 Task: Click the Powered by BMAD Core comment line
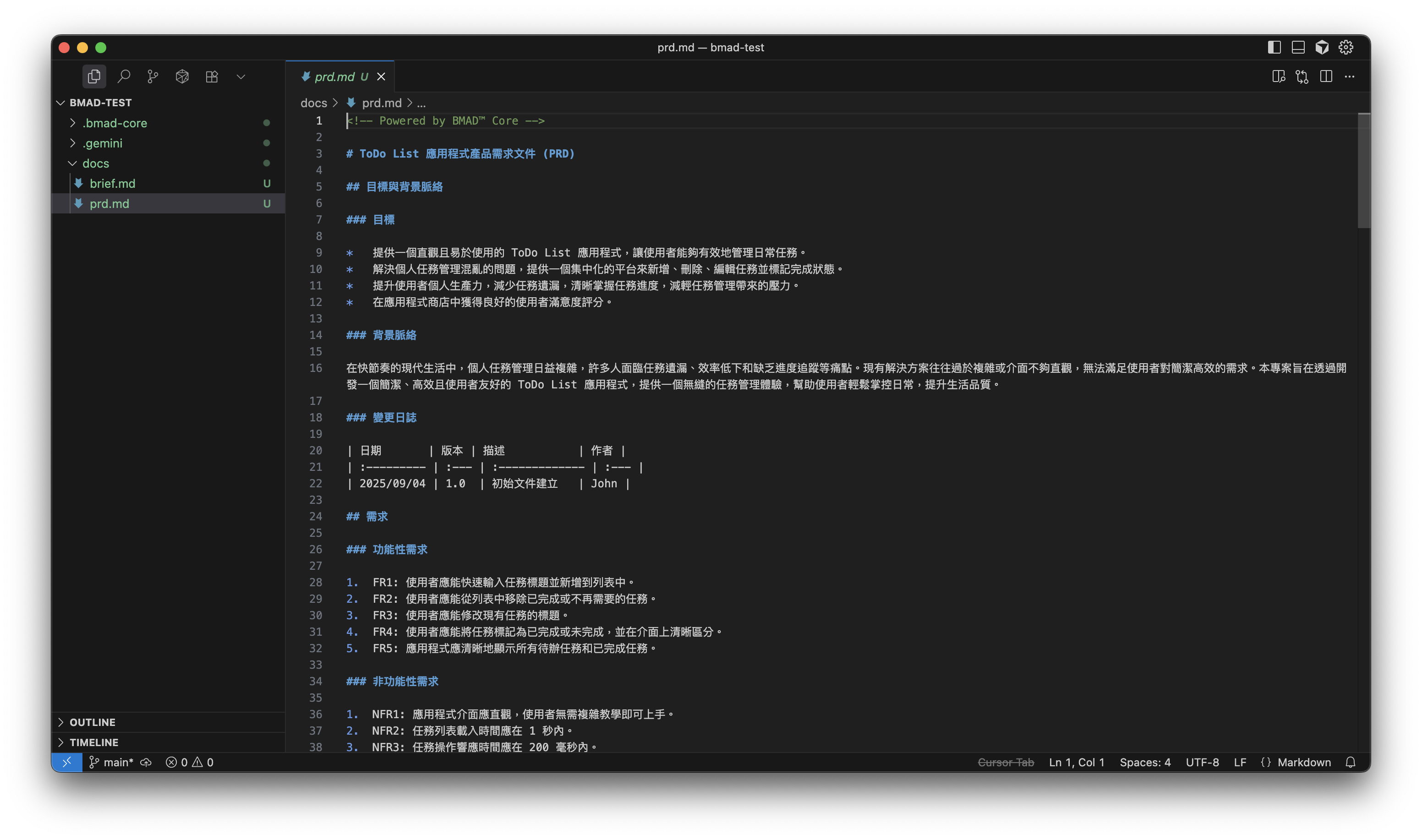(x=445, y=120)
